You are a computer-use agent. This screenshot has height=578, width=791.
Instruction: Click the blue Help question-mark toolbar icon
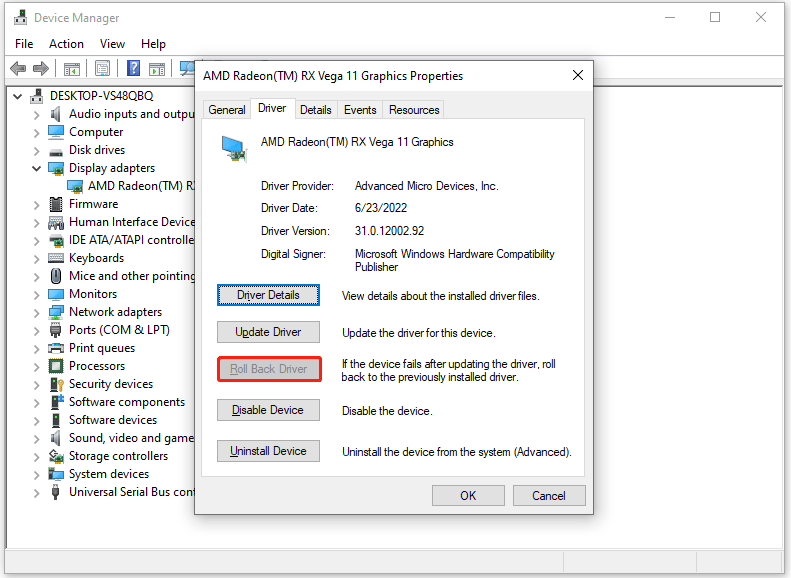coord(133,68)
